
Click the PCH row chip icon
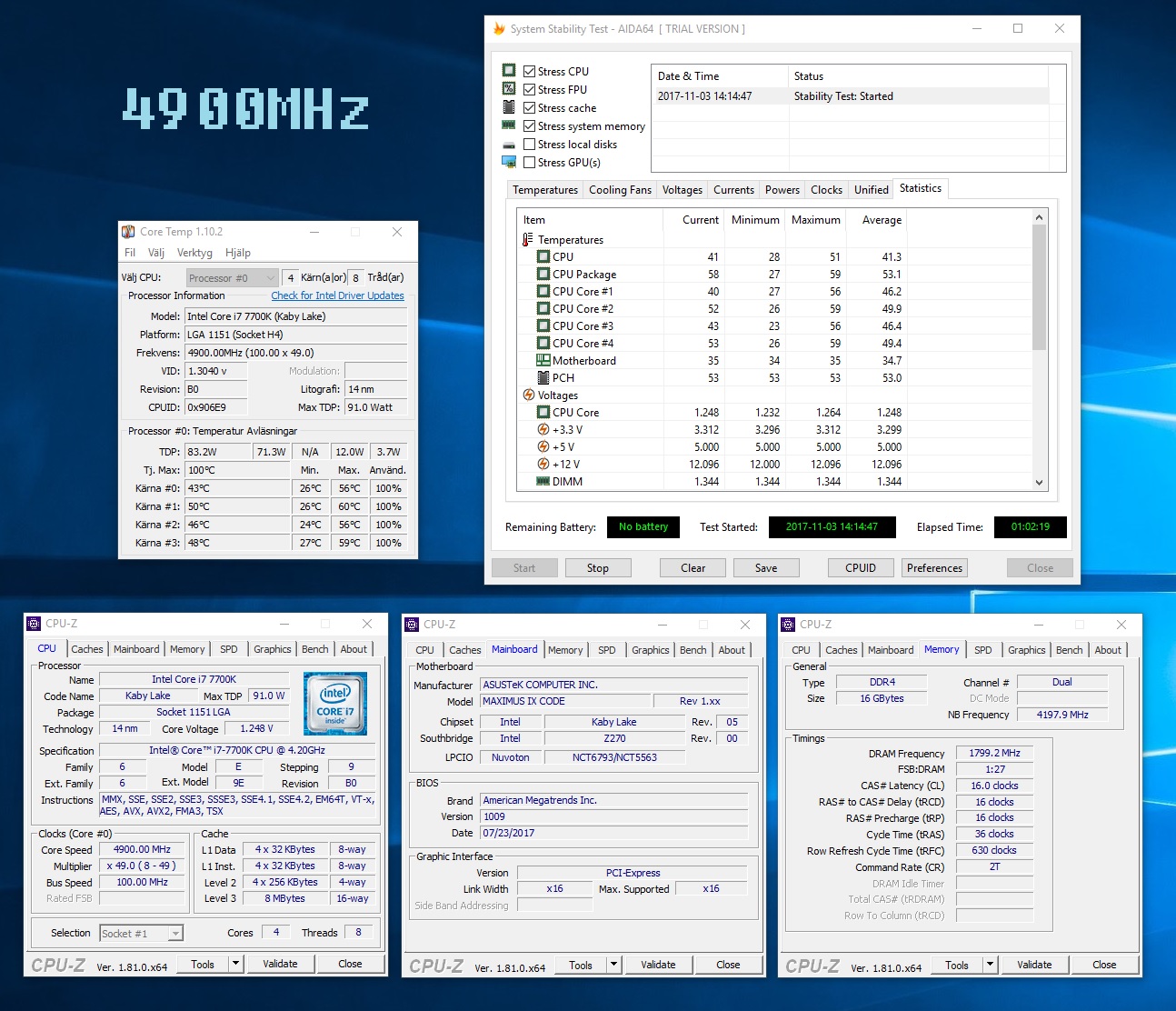543,378
